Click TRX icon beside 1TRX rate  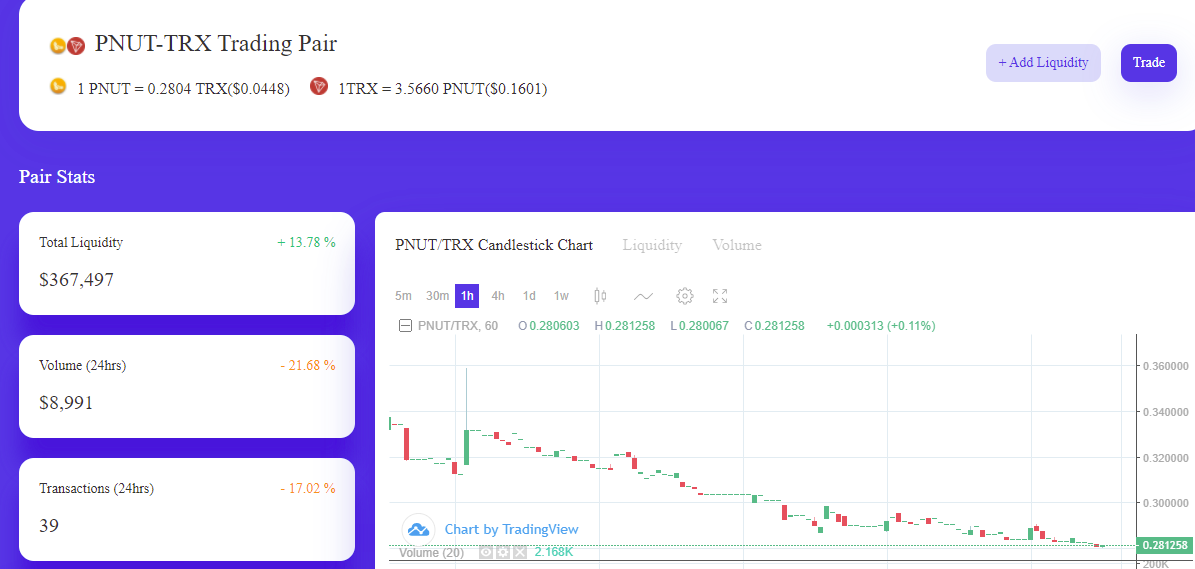click(319, 86)
